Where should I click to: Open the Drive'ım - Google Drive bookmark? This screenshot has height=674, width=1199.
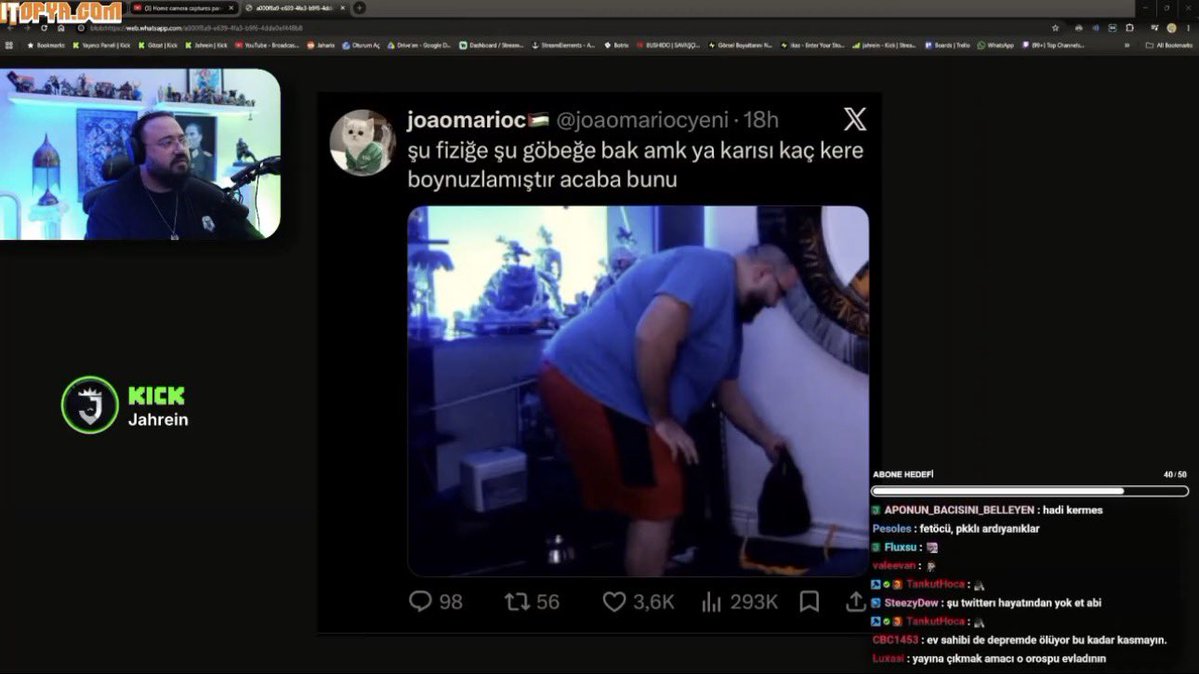click(x=419, y=45)
